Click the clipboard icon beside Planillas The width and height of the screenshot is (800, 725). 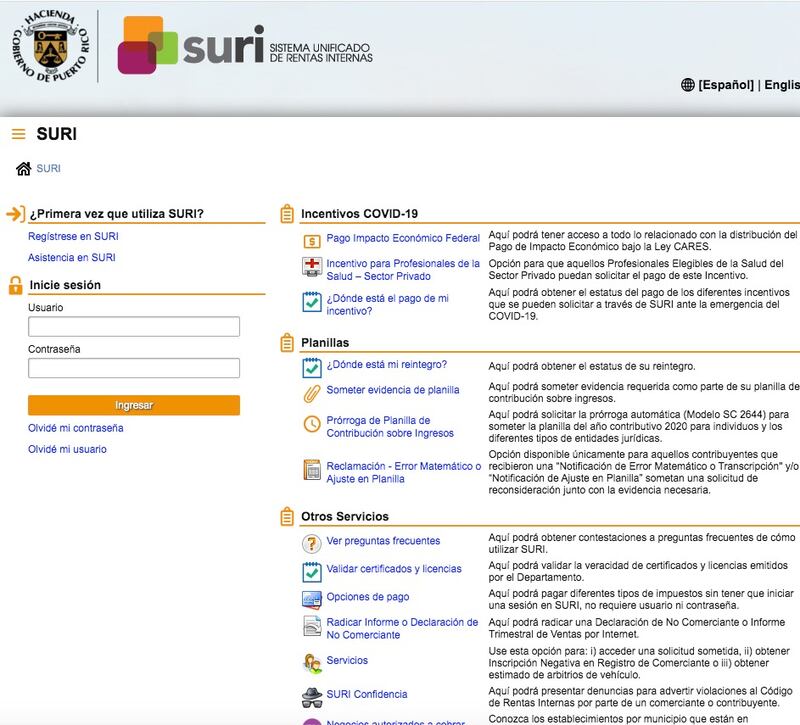click(287, 342)
